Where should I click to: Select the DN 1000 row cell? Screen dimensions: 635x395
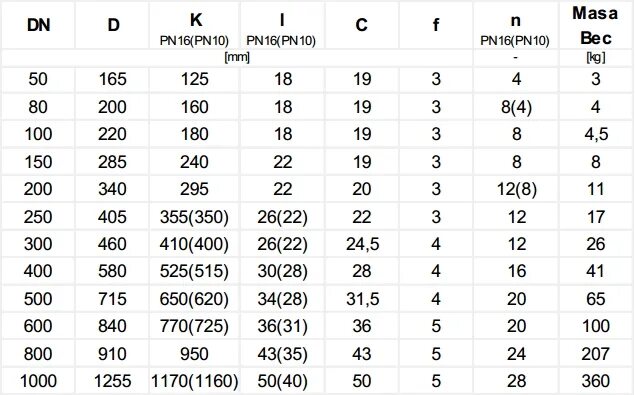38,381
